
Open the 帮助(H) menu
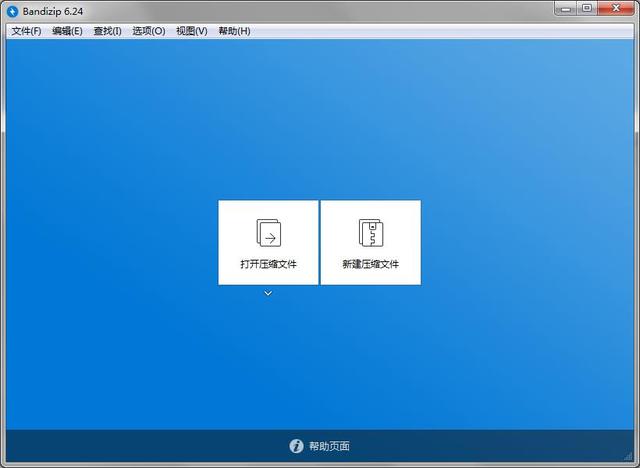point(234,31)
